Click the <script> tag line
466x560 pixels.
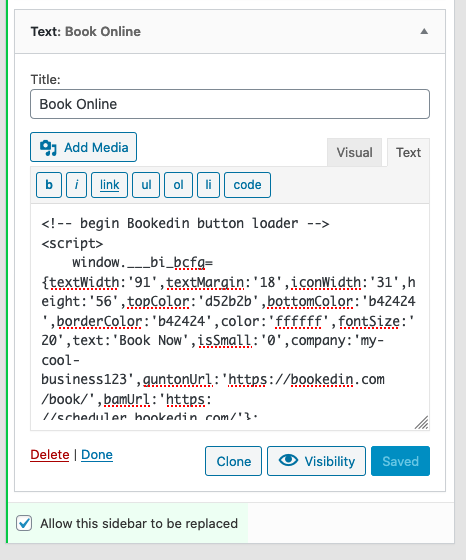(72, 244)
